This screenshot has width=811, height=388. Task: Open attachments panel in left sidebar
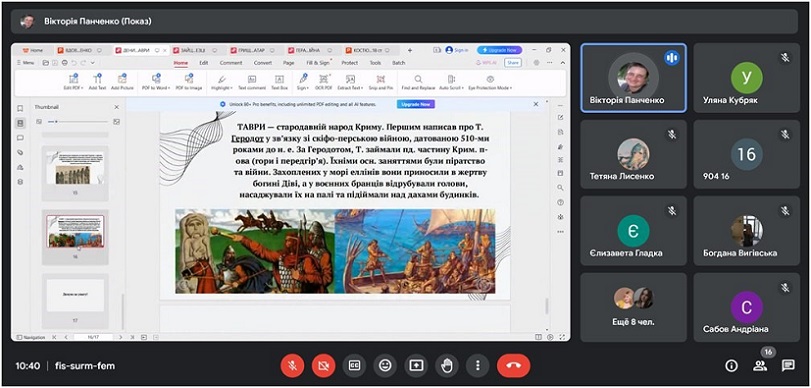coord(20,152)
